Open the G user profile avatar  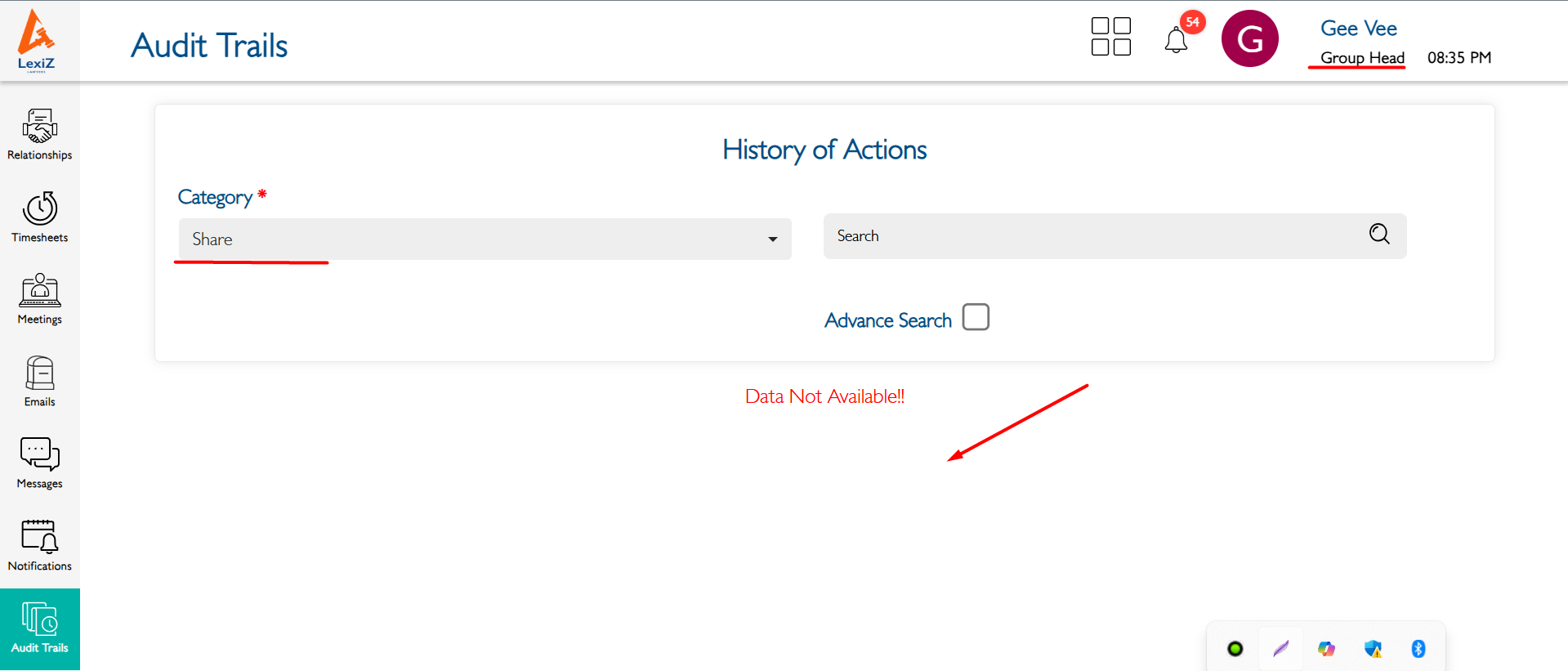pyautogui.click(x=1249, y=38)
